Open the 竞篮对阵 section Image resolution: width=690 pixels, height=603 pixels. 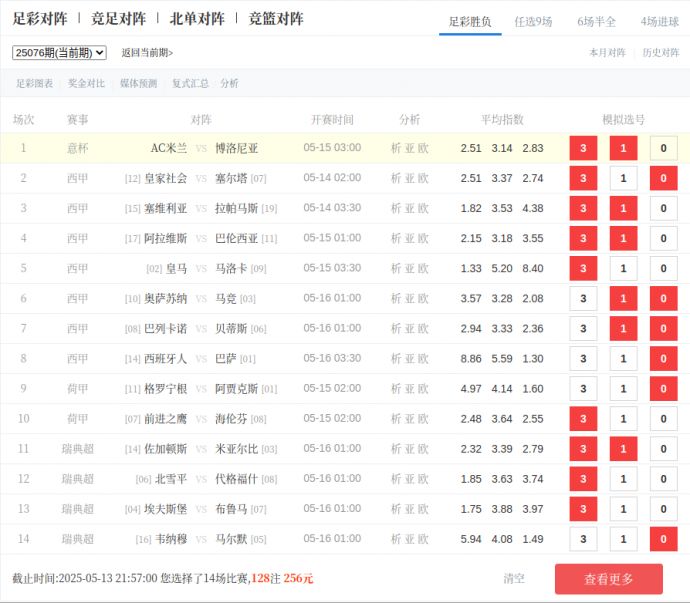point(276,19)
